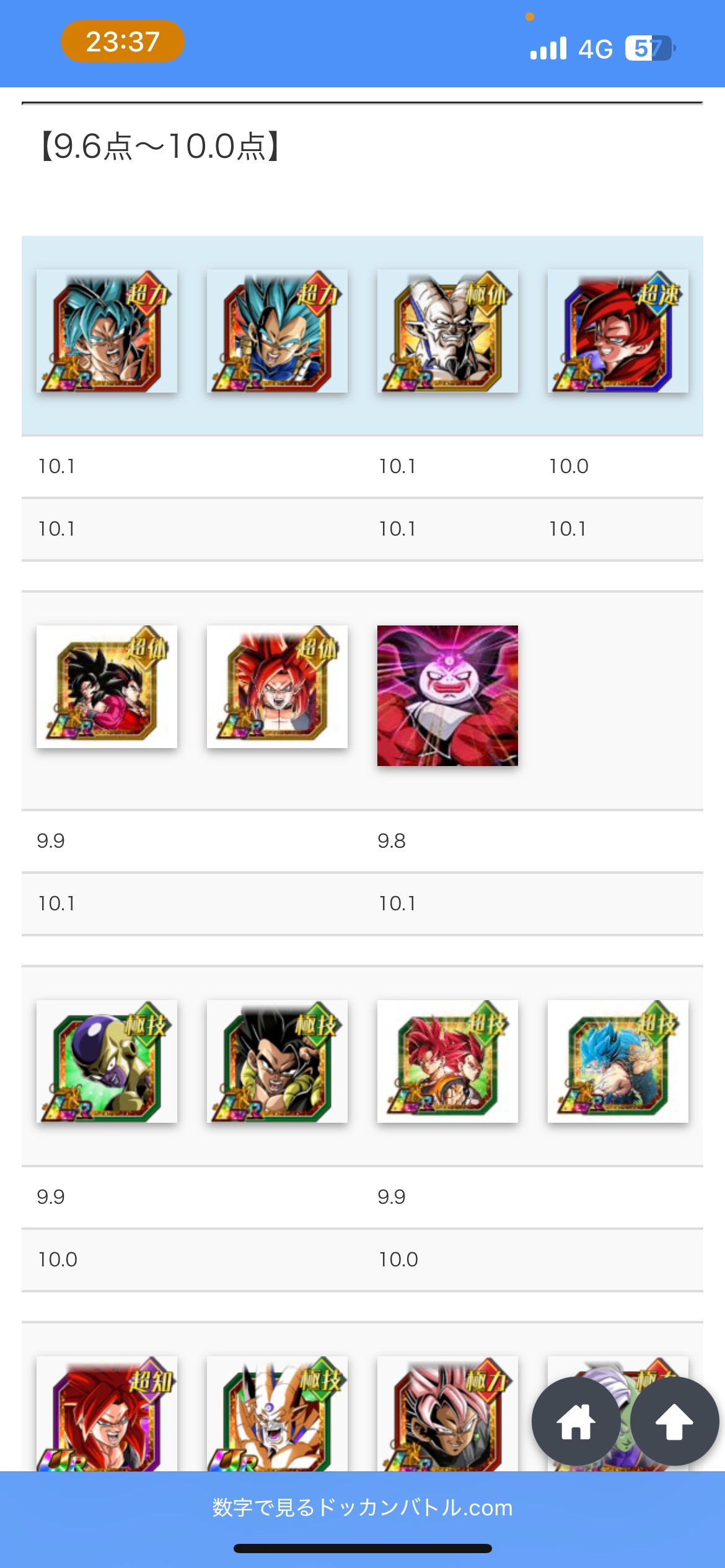Open the Goku Black Rosé 極力 card
725x1568 pixels.
(447, 1414)
